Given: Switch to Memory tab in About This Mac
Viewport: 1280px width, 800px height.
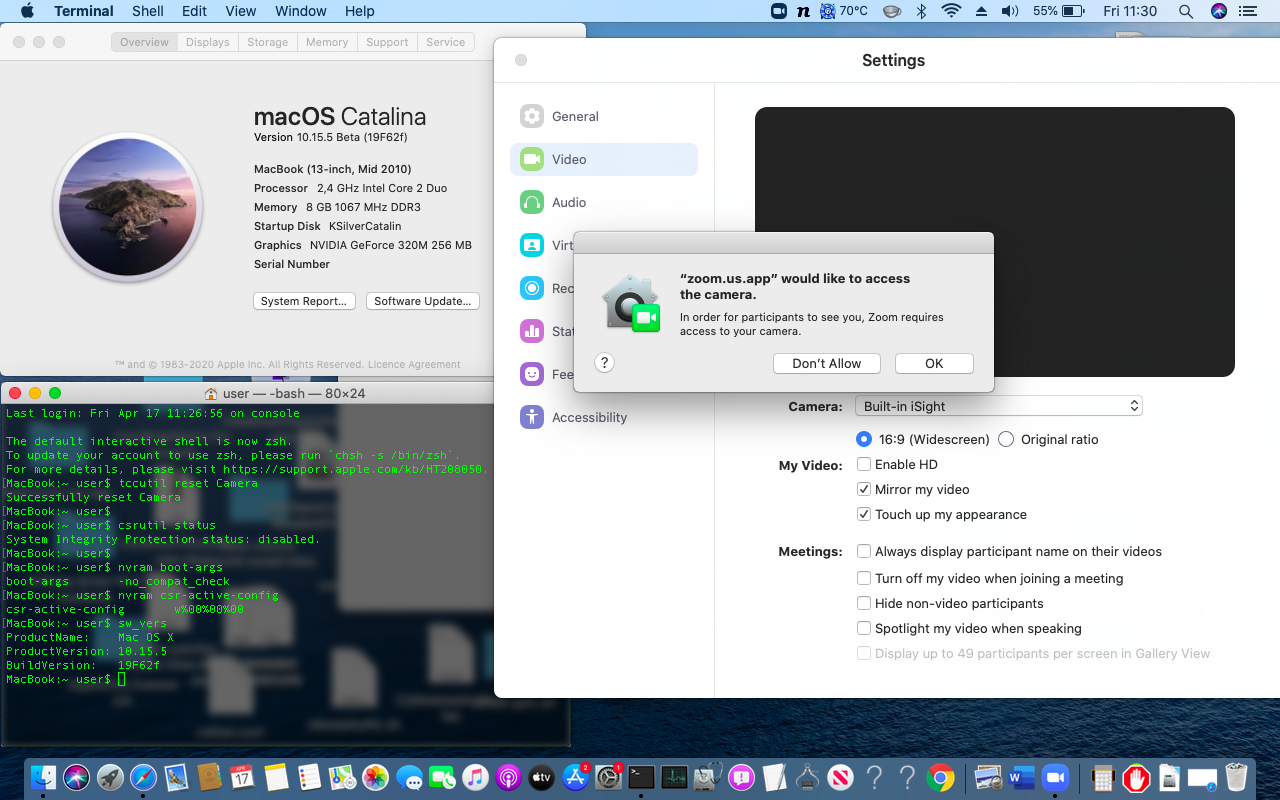Looking at the screenshot, I should pyautogui.click(x=327, y=42).
